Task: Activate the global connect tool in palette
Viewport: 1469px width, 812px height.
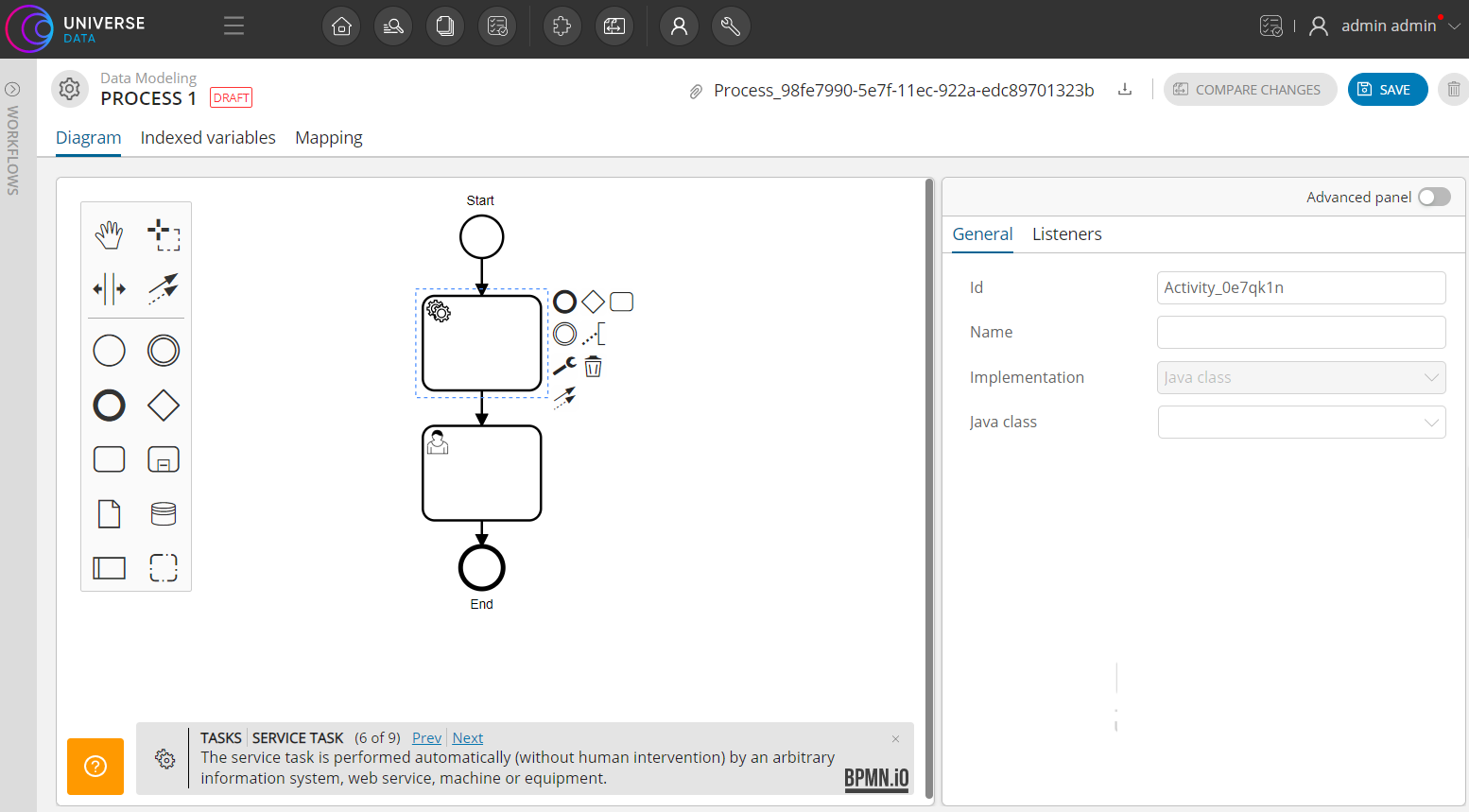Action: click(x=164, y=288)
